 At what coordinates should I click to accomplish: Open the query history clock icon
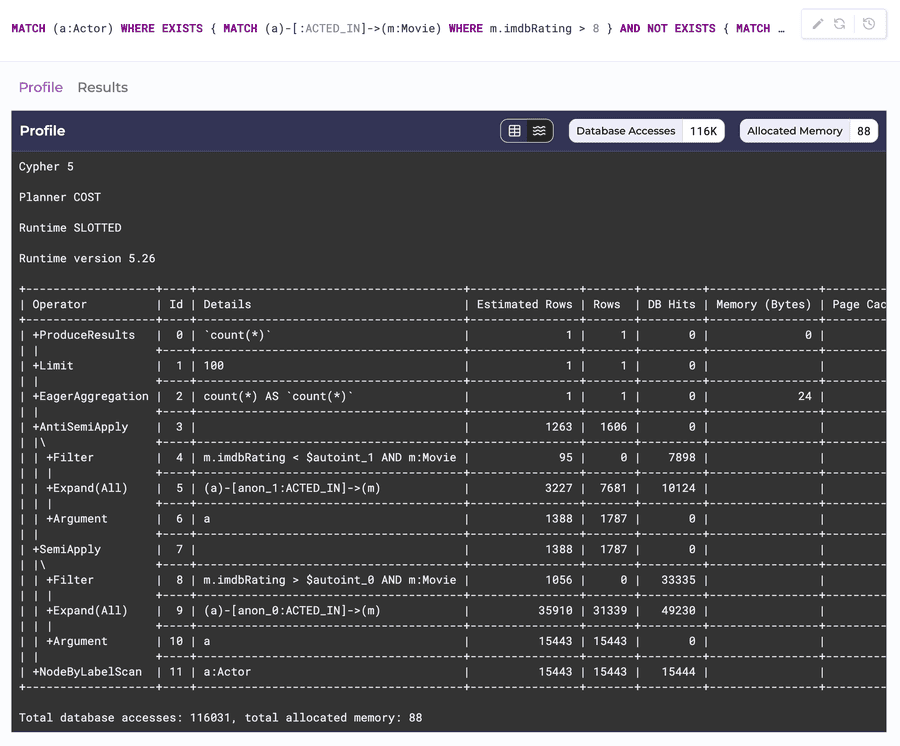pyautogui.click(x=868, y=24)
